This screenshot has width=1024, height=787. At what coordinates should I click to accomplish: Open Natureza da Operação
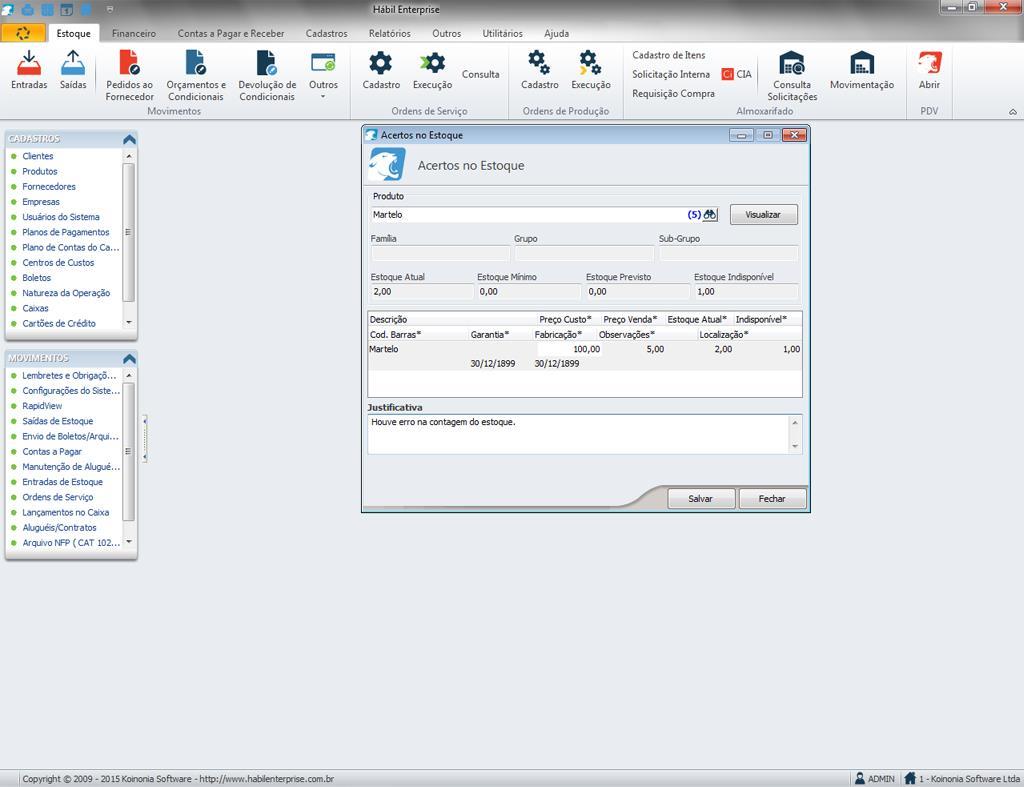[66, 293]
